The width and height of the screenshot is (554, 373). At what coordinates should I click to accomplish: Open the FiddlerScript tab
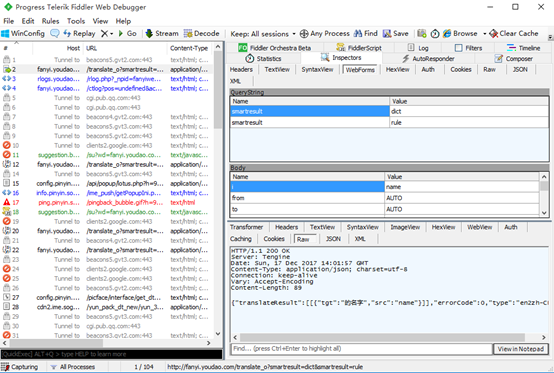pos(359,48)
